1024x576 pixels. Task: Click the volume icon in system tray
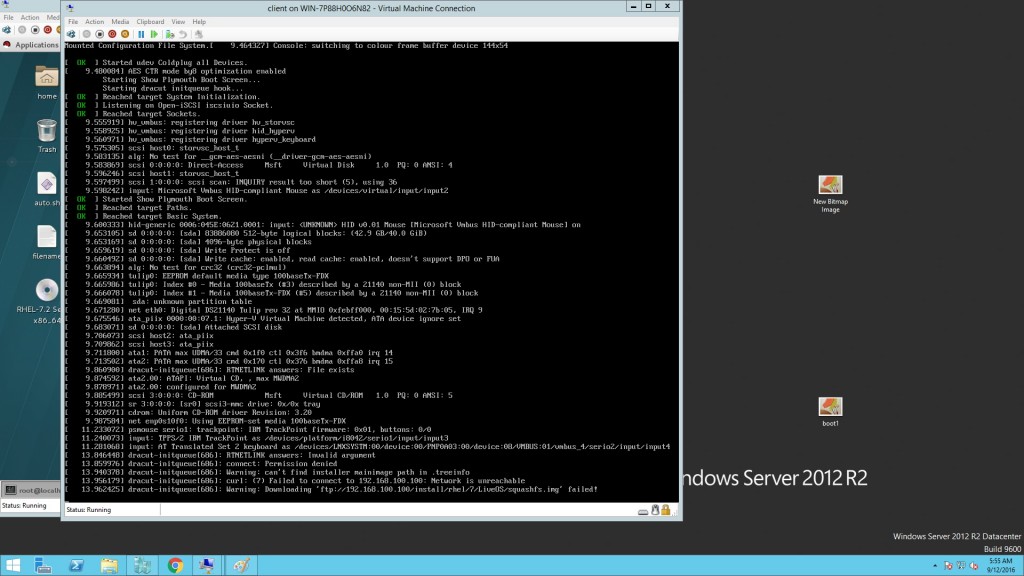pyautogui.click(x=974, y=566)
